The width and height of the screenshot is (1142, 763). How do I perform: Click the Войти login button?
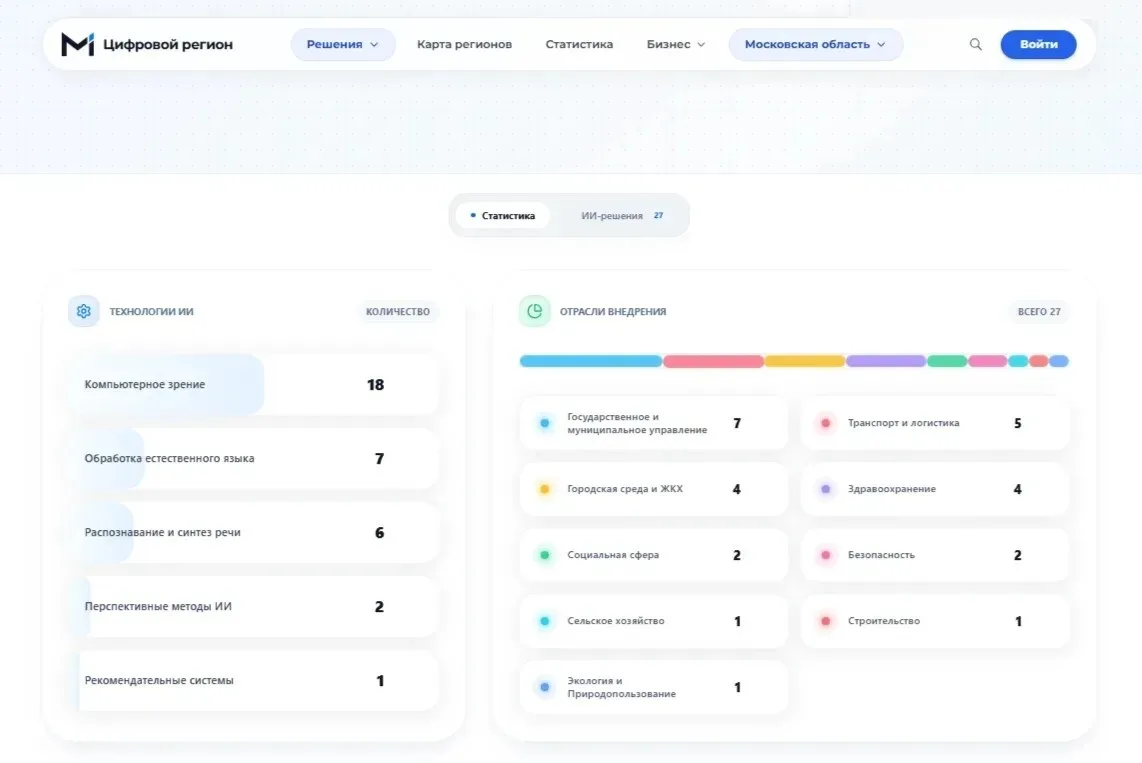(x=1039, y=44)
